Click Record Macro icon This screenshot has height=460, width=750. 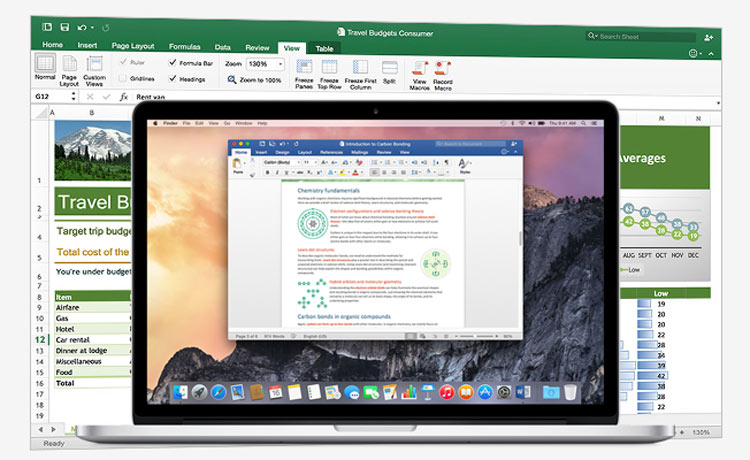[x=442, y=69]
